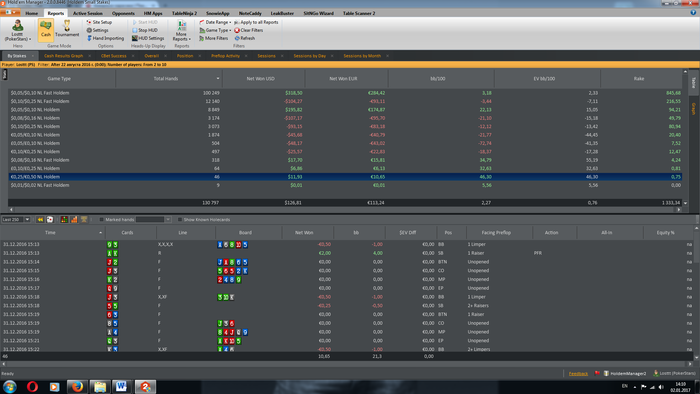
Task: Click the red-green grid icon in hands toolbar
Action: (64, 220)
